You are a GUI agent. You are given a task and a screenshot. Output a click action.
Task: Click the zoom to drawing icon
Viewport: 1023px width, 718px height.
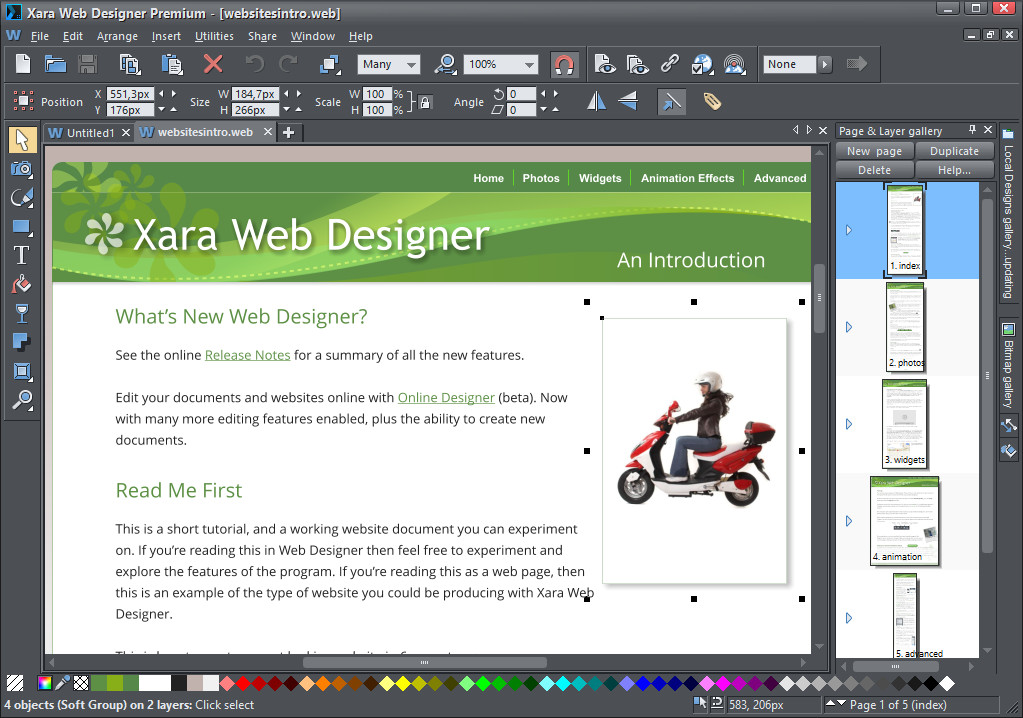point(446,64)
